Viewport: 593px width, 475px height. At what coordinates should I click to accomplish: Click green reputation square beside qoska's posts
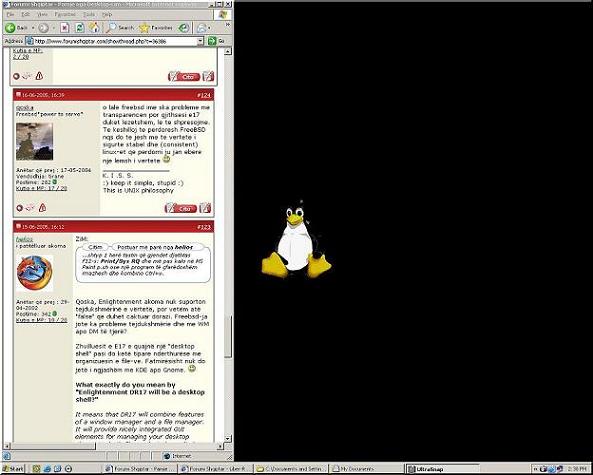55,182
